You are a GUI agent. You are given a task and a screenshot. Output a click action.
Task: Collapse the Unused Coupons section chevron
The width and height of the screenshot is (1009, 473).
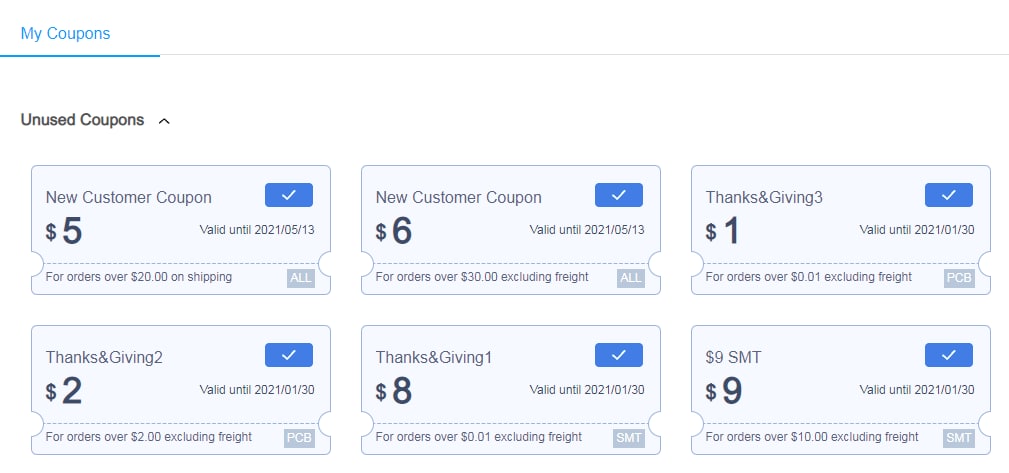tap(164, 121)
